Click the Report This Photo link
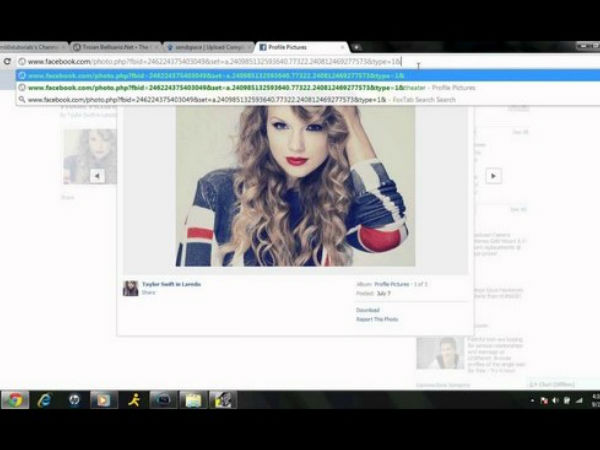The image size is (600, 450). (x=377, y=319)
